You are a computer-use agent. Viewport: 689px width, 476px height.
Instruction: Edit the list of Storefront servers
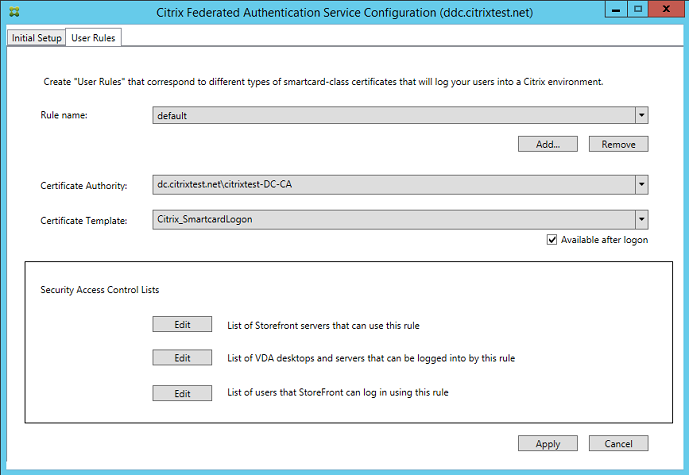pos(182,324)
